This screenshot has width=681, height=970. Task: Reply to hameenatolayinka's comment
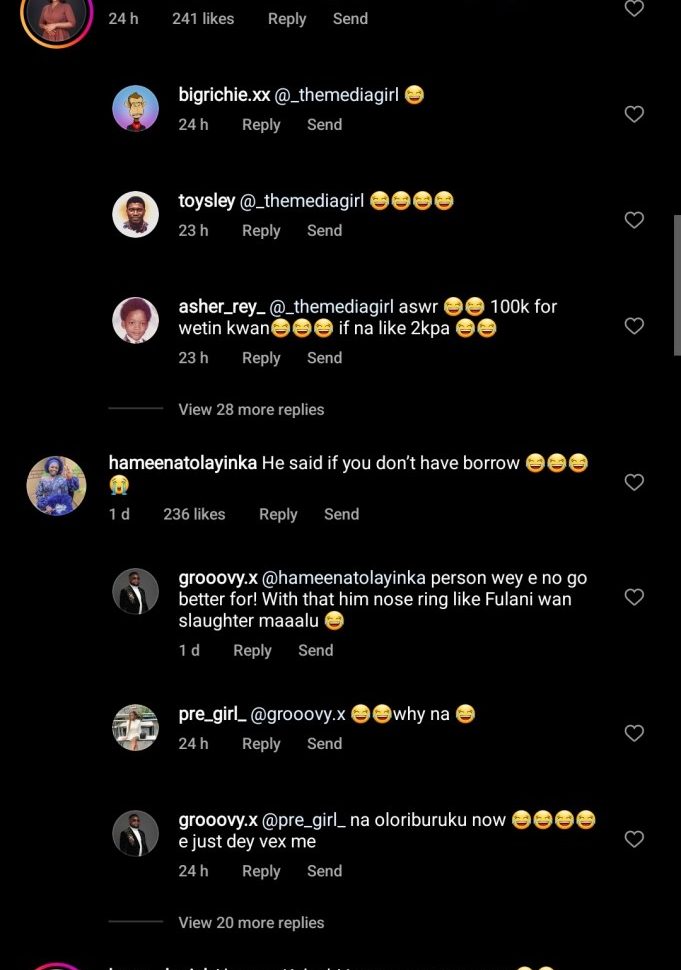tap(278, 514)
